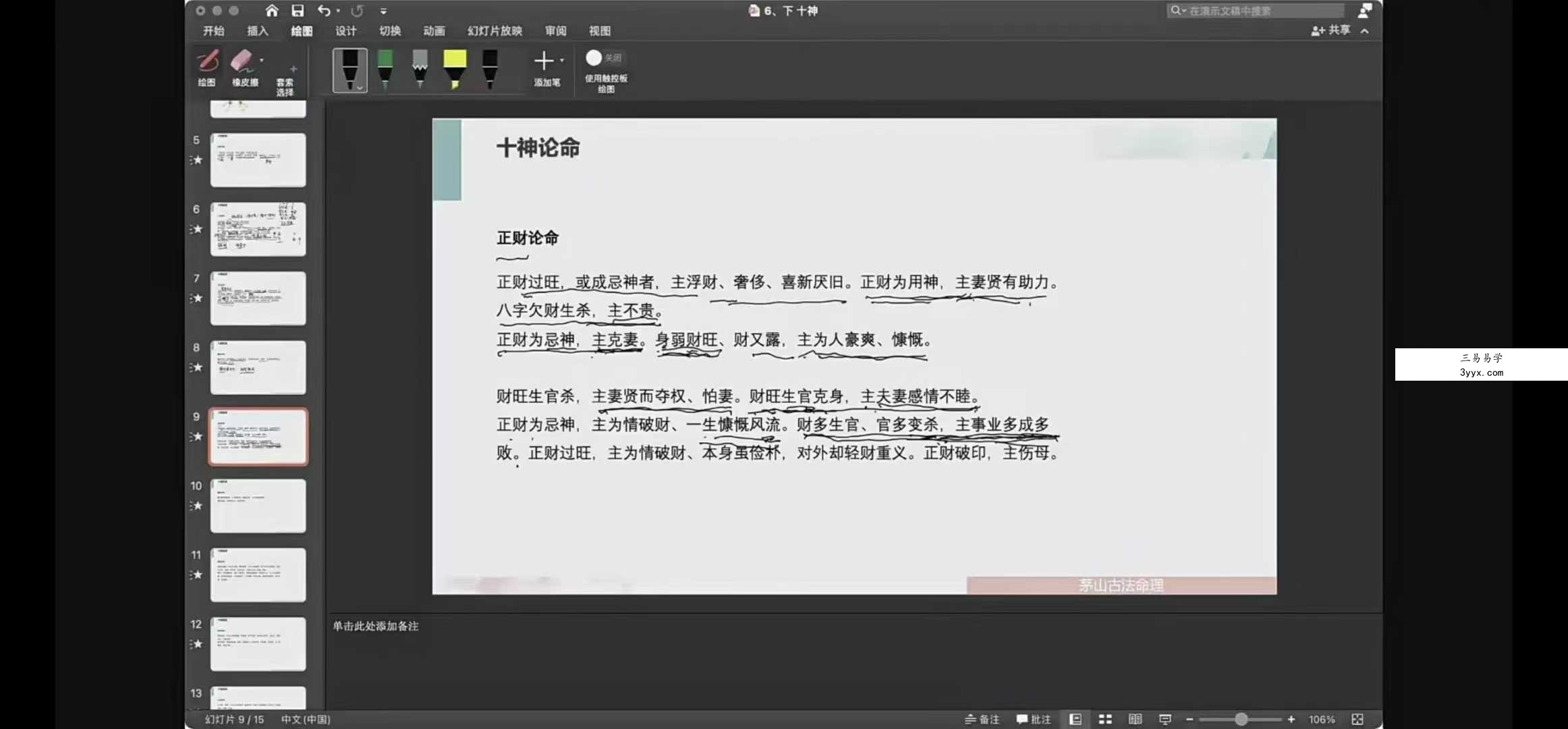The width and height of the screenshot is (1568, 729).
Task: Select the black pen
Action: 349,69
